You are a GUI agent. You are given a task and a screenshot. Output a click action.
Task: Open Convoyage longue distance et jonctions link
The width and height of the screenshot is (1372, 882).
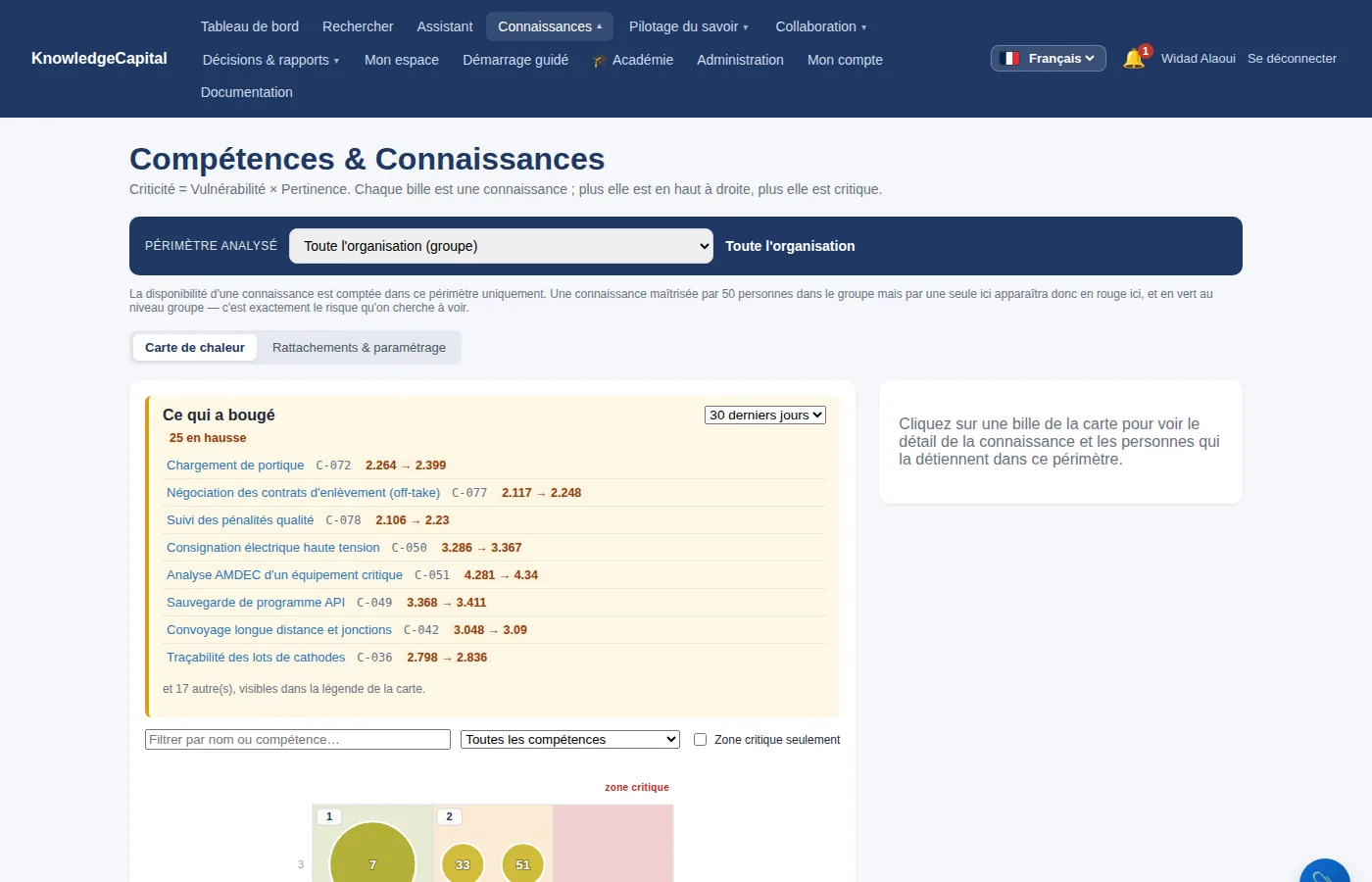(279, 630)
